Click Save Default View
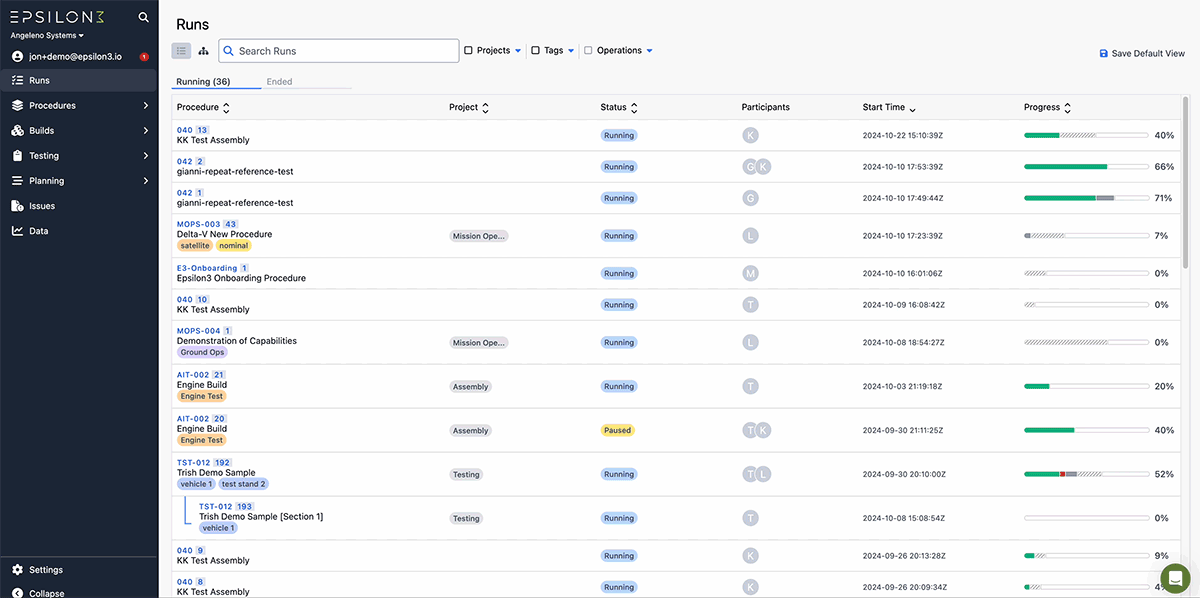Image resolution: width=1200 pixels, height=598 pixels. 1141,53
